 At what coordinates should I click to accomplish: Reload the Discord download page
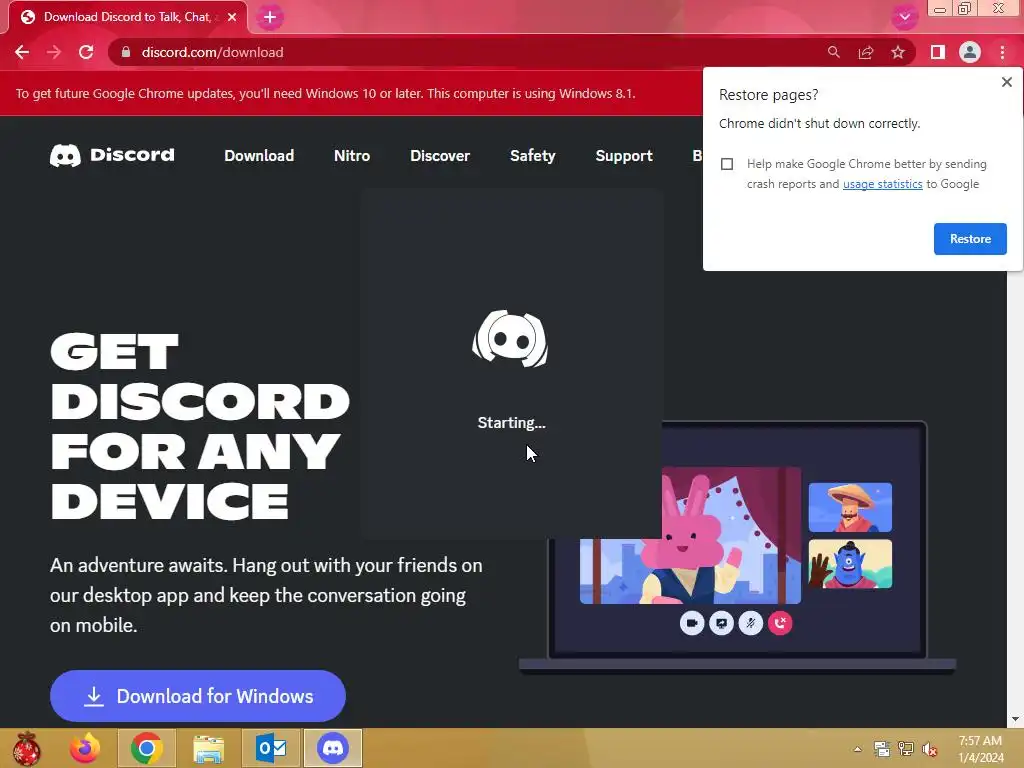(86, 52)
